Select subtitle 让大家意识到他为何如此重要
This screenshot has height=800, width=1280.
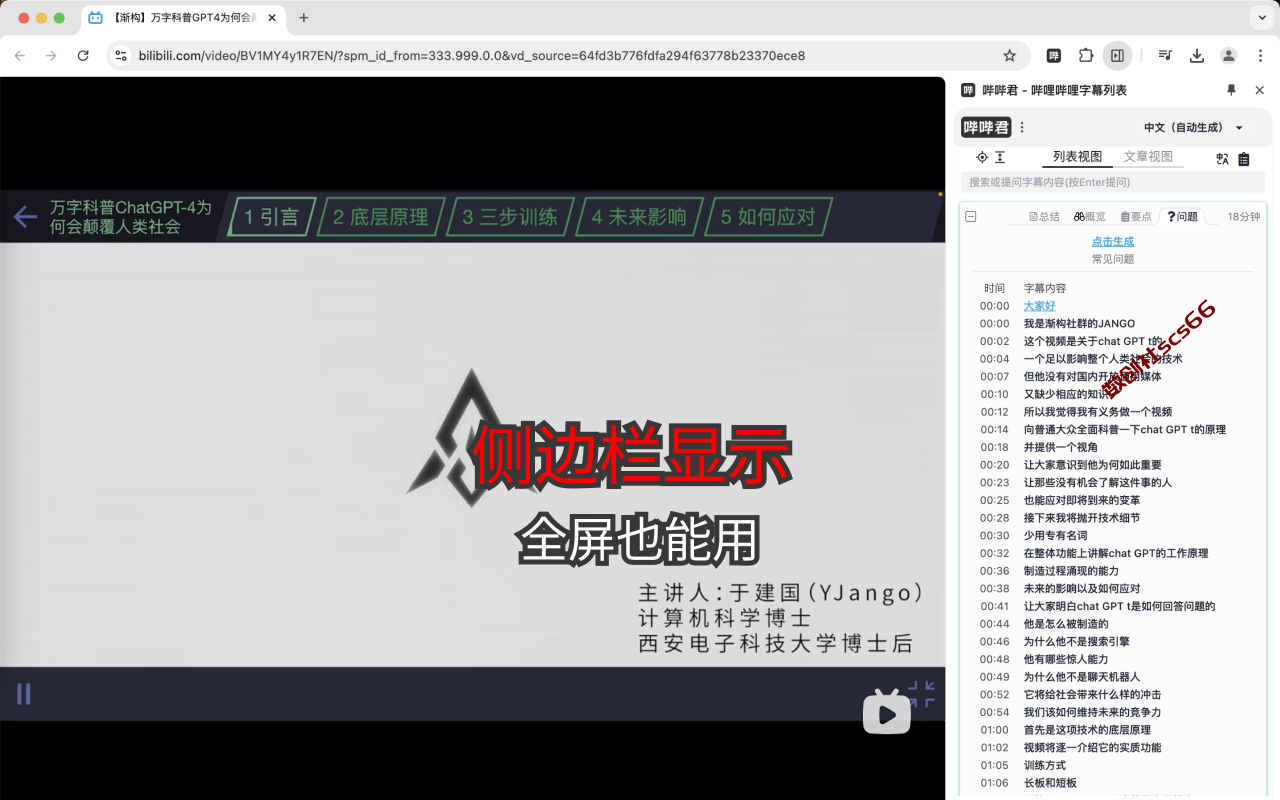click(1092, 464)
